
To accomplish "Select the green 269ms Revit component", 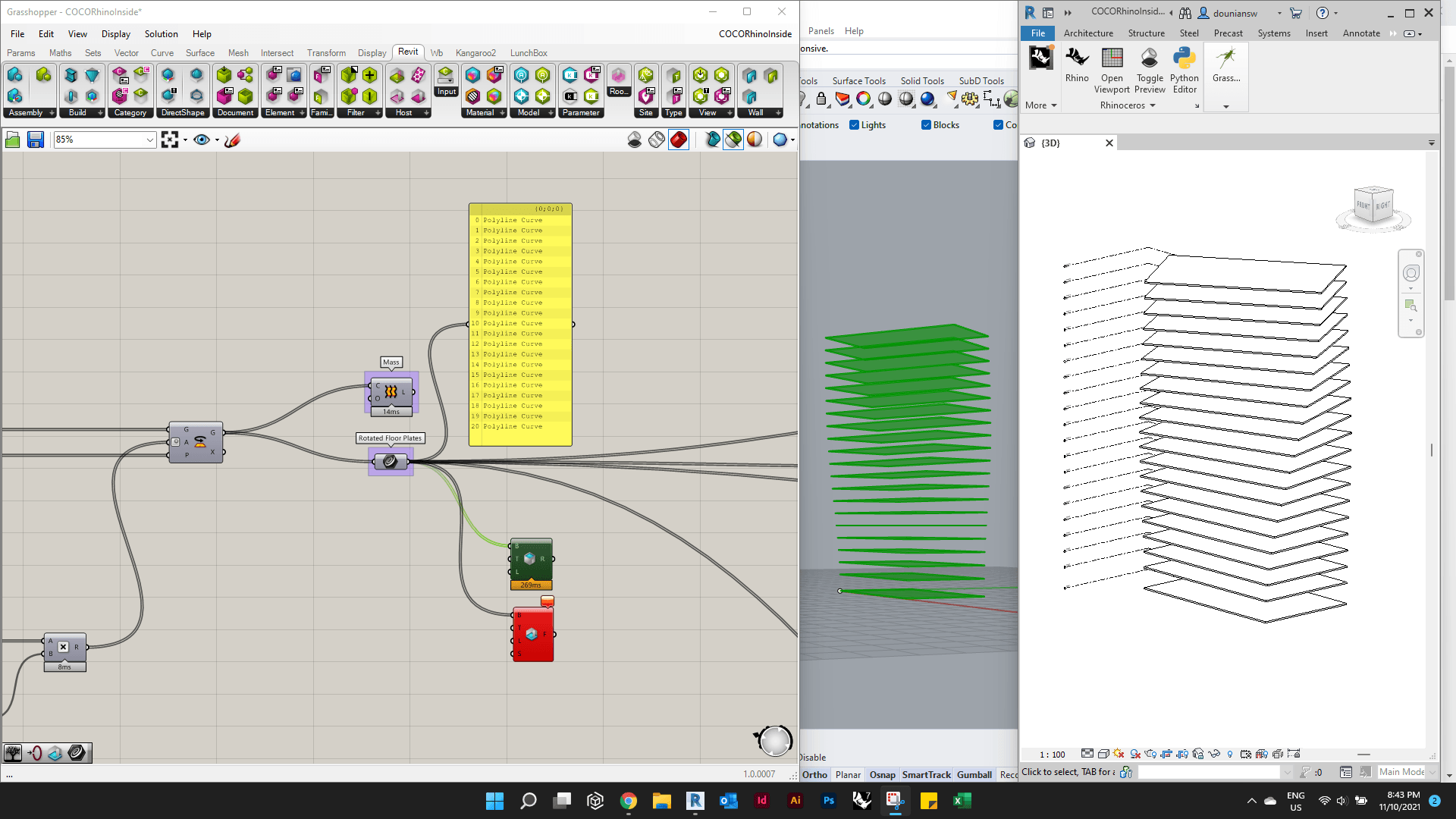I will (531, 560).
